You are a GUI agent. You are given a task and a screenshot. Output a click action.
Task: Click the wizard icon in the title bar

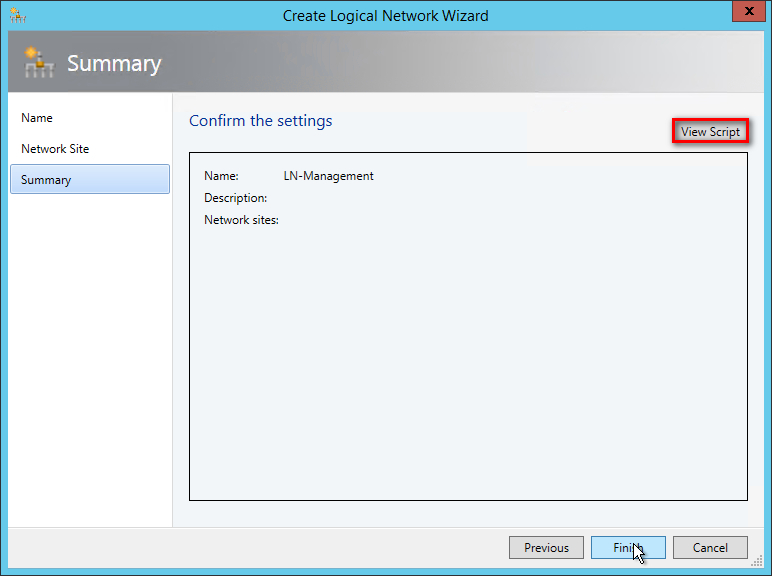coord(17,16)
